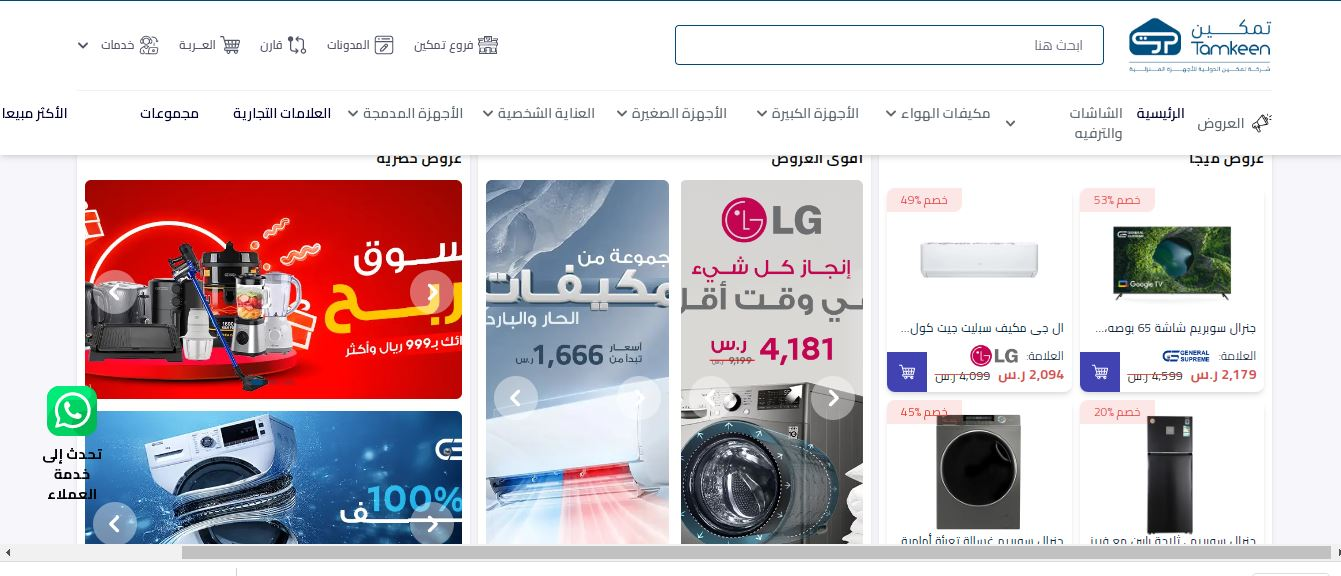Open the collections menu item

click(169, 113)
